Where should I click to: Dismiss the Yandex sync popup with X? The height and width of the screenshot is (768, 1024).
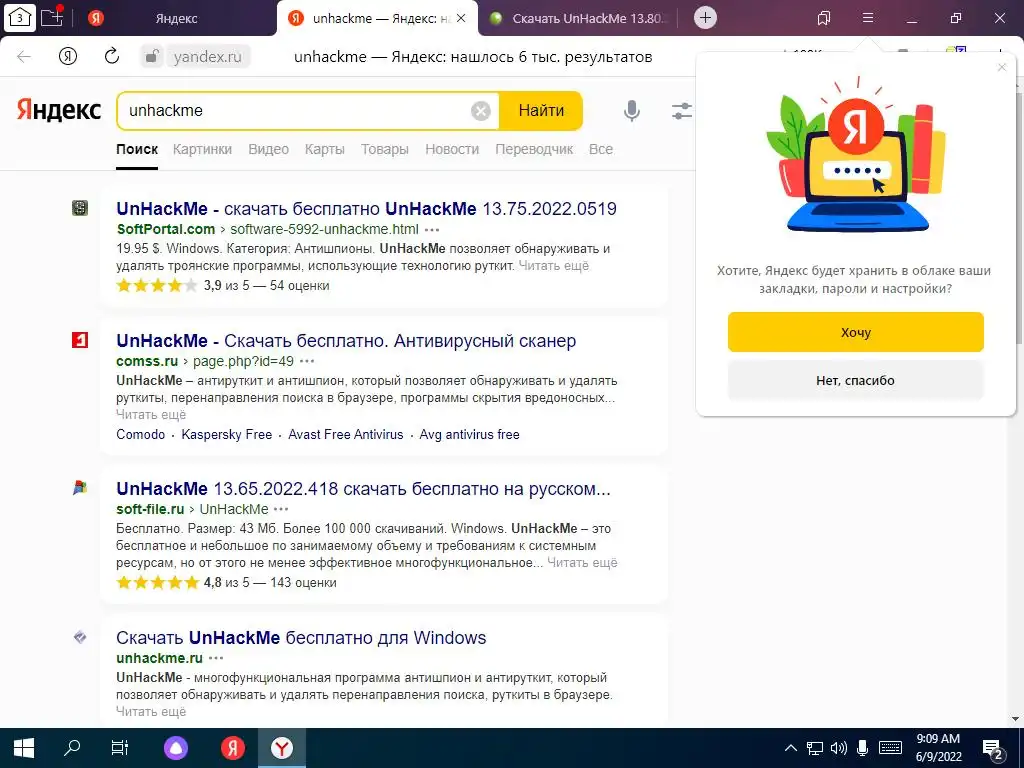1002,67
